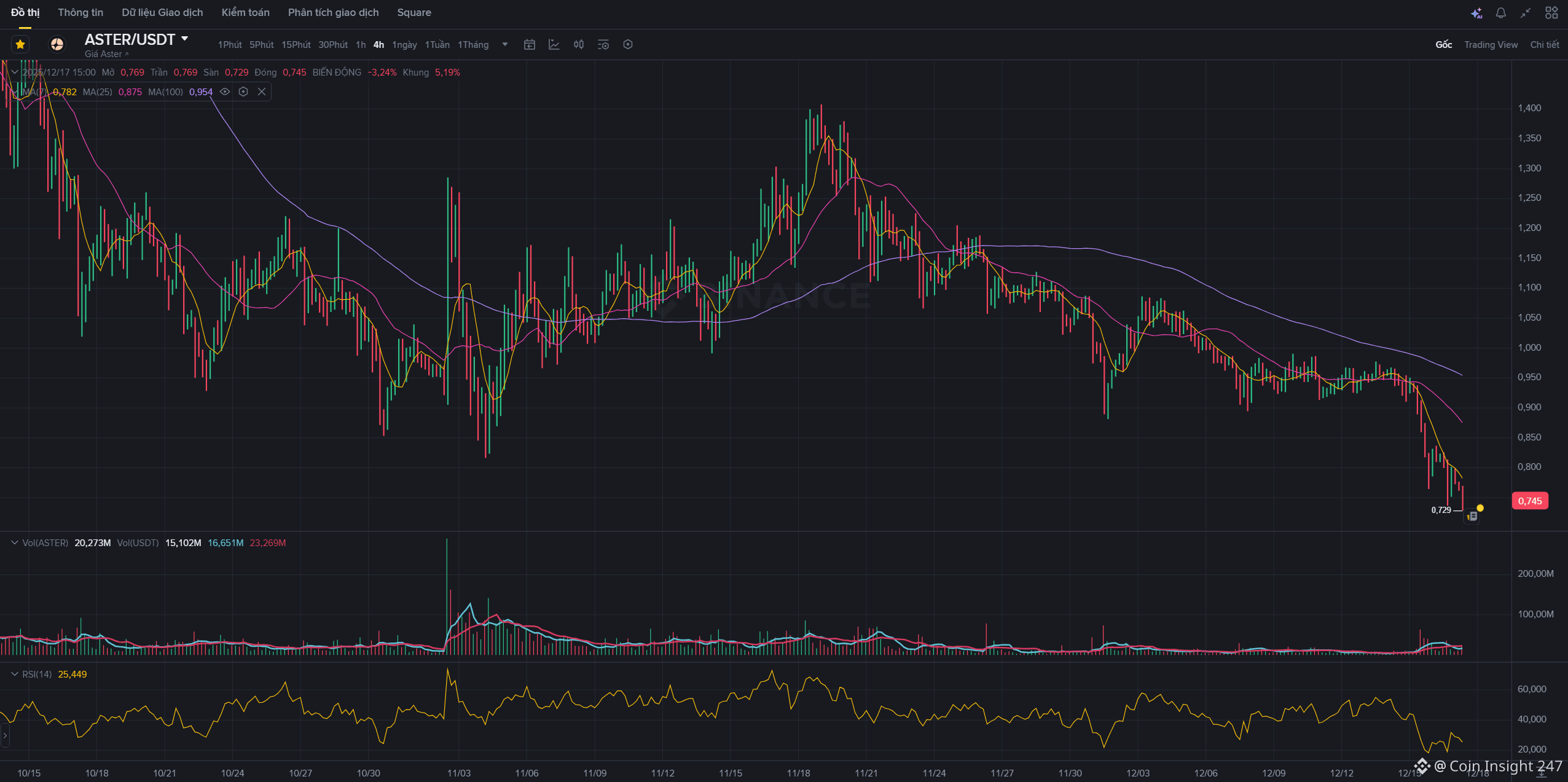This screenshot has width=1568, height=782.
Task: Open the technical indicators line-chart icon
Action: (x=554, y=44)
